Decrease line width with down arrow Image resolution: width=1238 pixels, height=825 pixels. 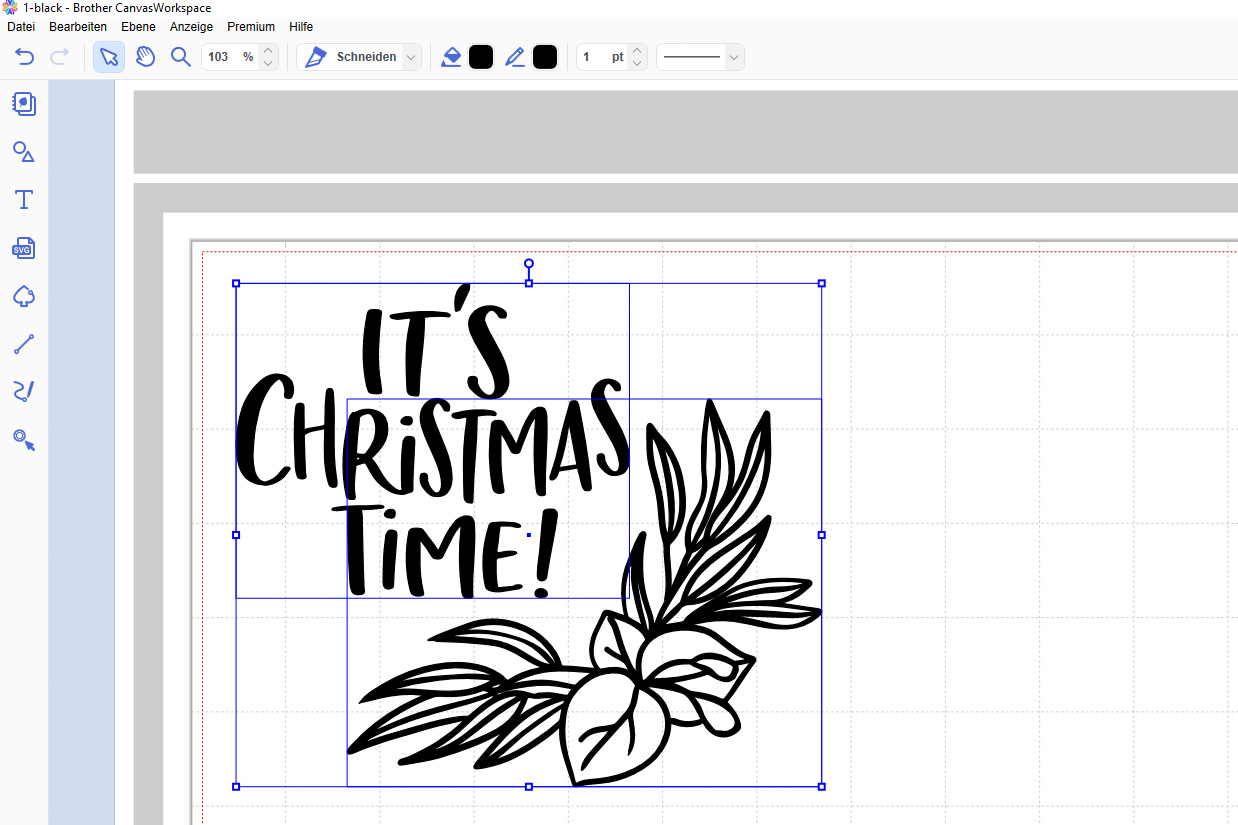637,64
